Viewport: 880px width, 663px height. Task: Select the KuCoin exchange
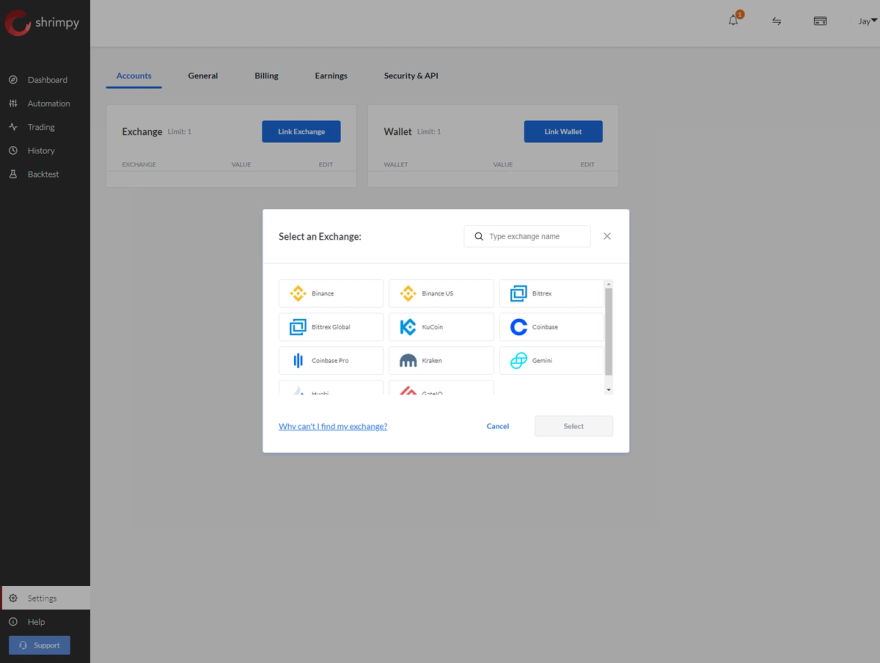[x=441, y=327]
